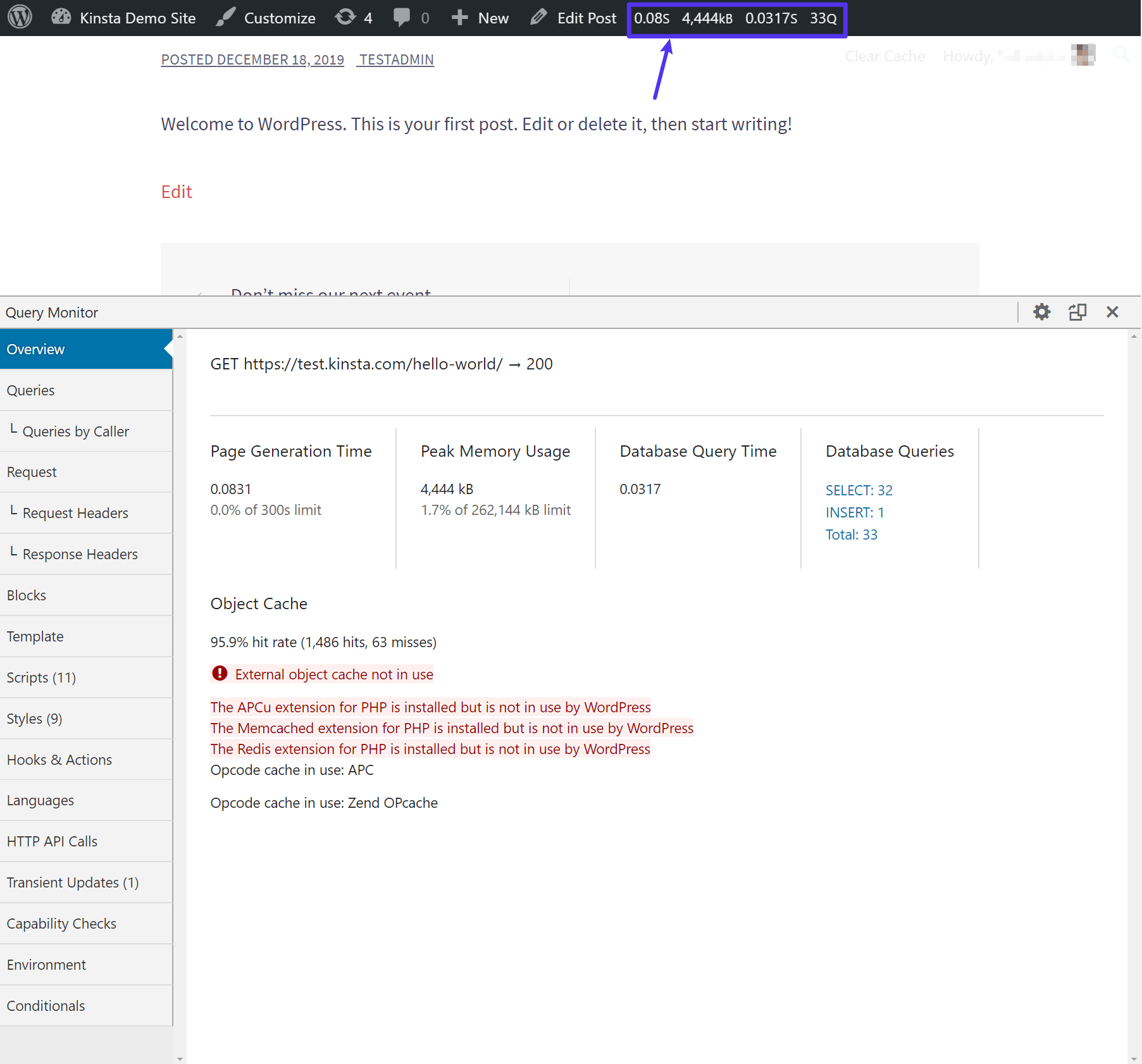Open the WordPress logo menu

(18, 17)
